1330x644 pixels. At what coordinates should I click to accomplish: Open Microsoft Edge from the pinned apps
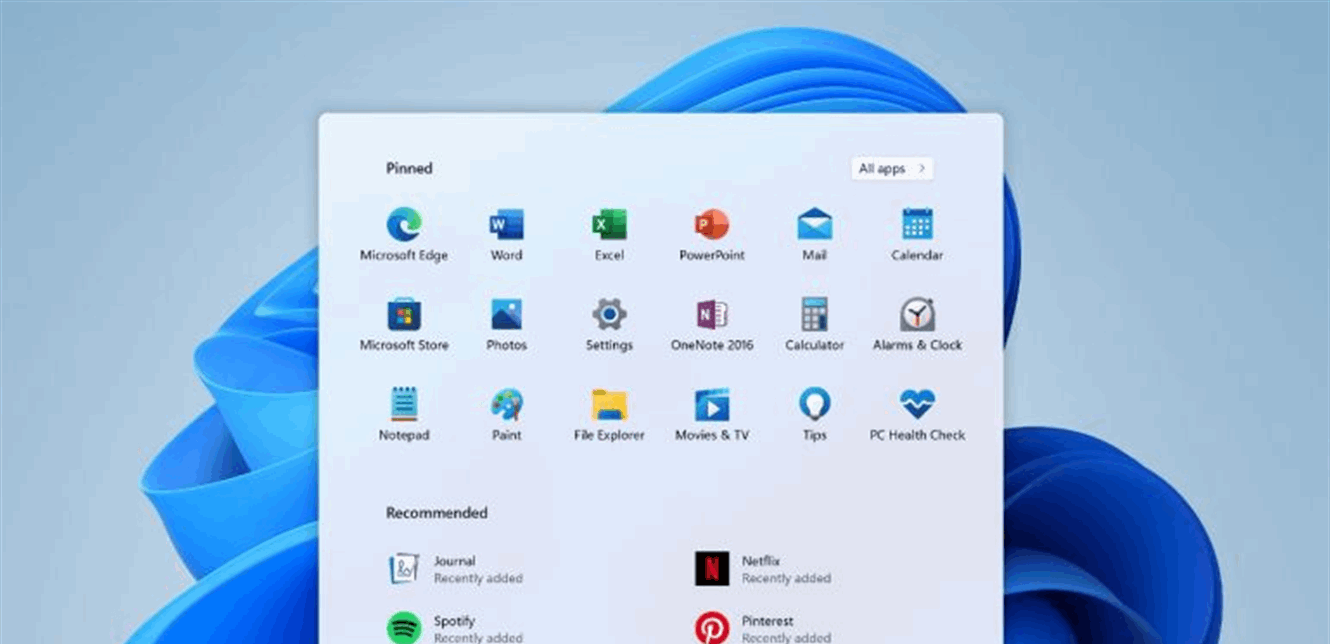click(x=404, y=228)
